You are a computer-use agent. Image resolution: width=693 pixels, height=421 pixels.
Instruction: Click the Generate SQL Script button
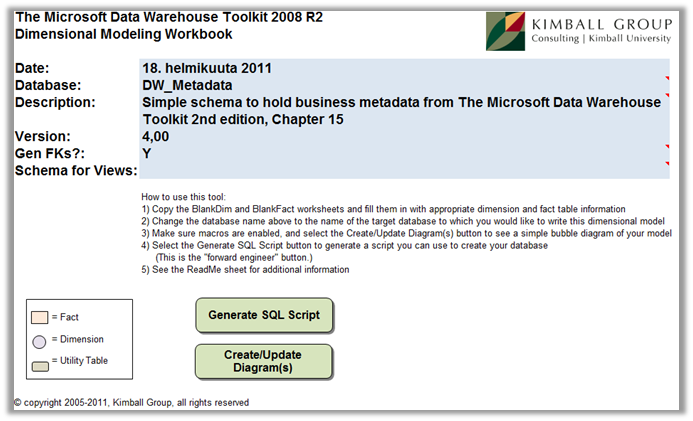(x=264, y=315)
